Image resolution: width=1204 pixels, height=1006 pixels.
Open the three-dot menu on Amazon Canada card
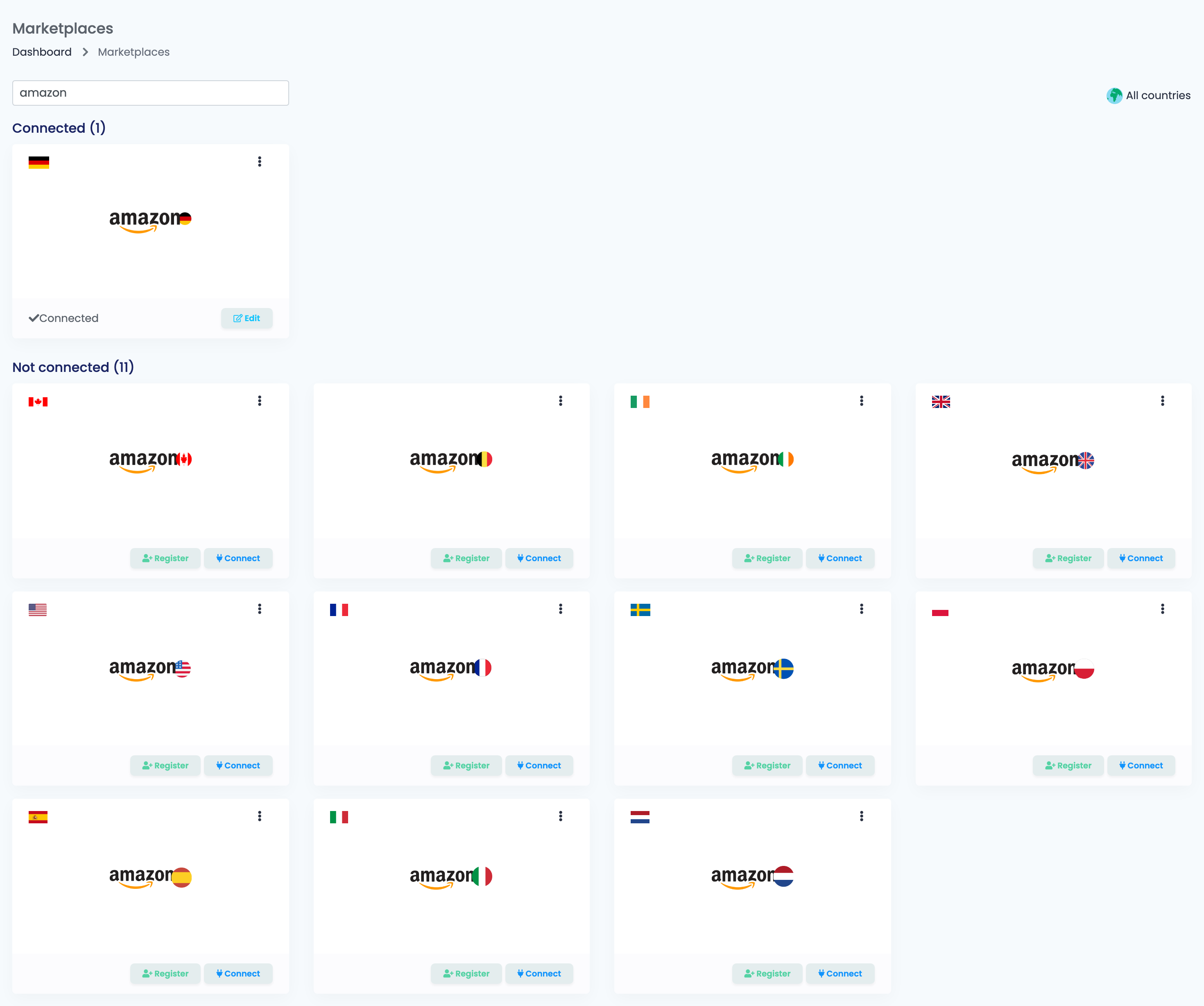pos(260,401)
